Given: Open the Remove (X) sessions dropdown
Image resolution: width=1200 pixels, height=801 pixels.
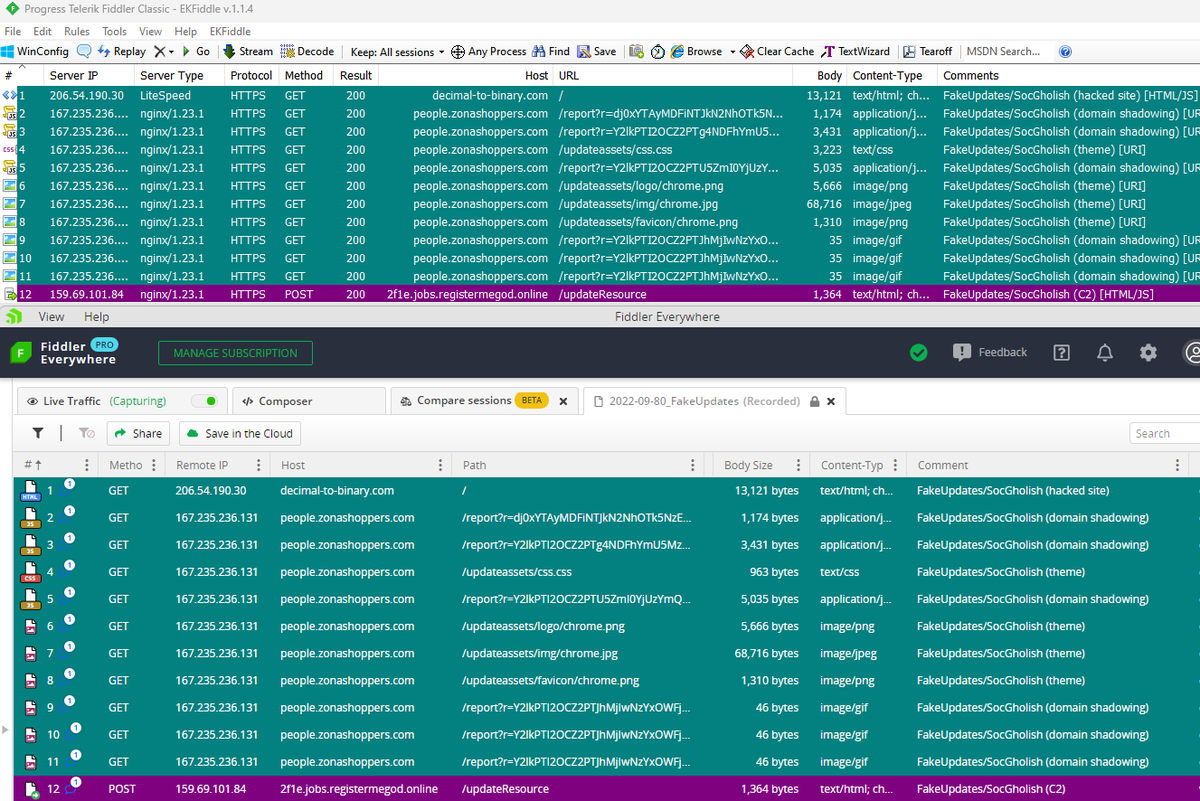Looking at the screenshot, I should click(165, 51).
